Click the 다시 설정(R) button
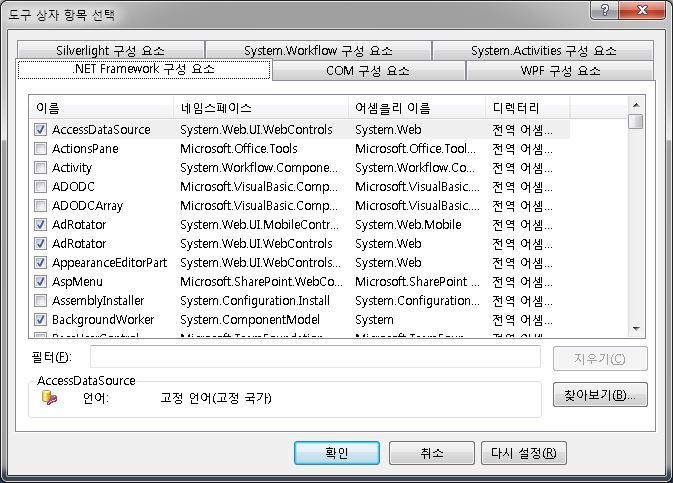The height and width of the screenshot is (483, 673). click(524, 453)
